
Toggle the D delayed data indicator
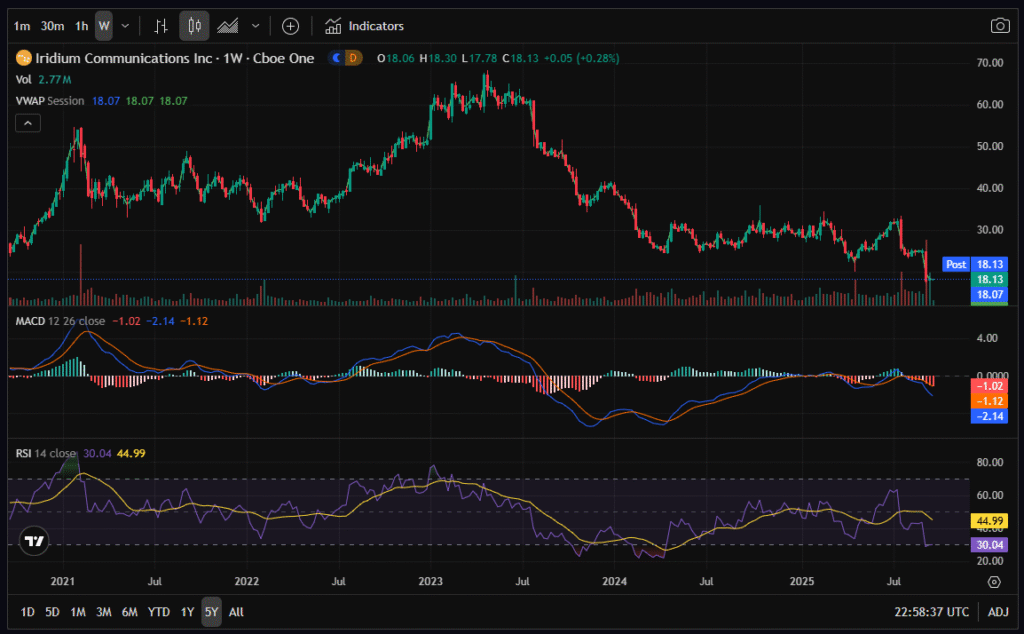pos(352,58)
